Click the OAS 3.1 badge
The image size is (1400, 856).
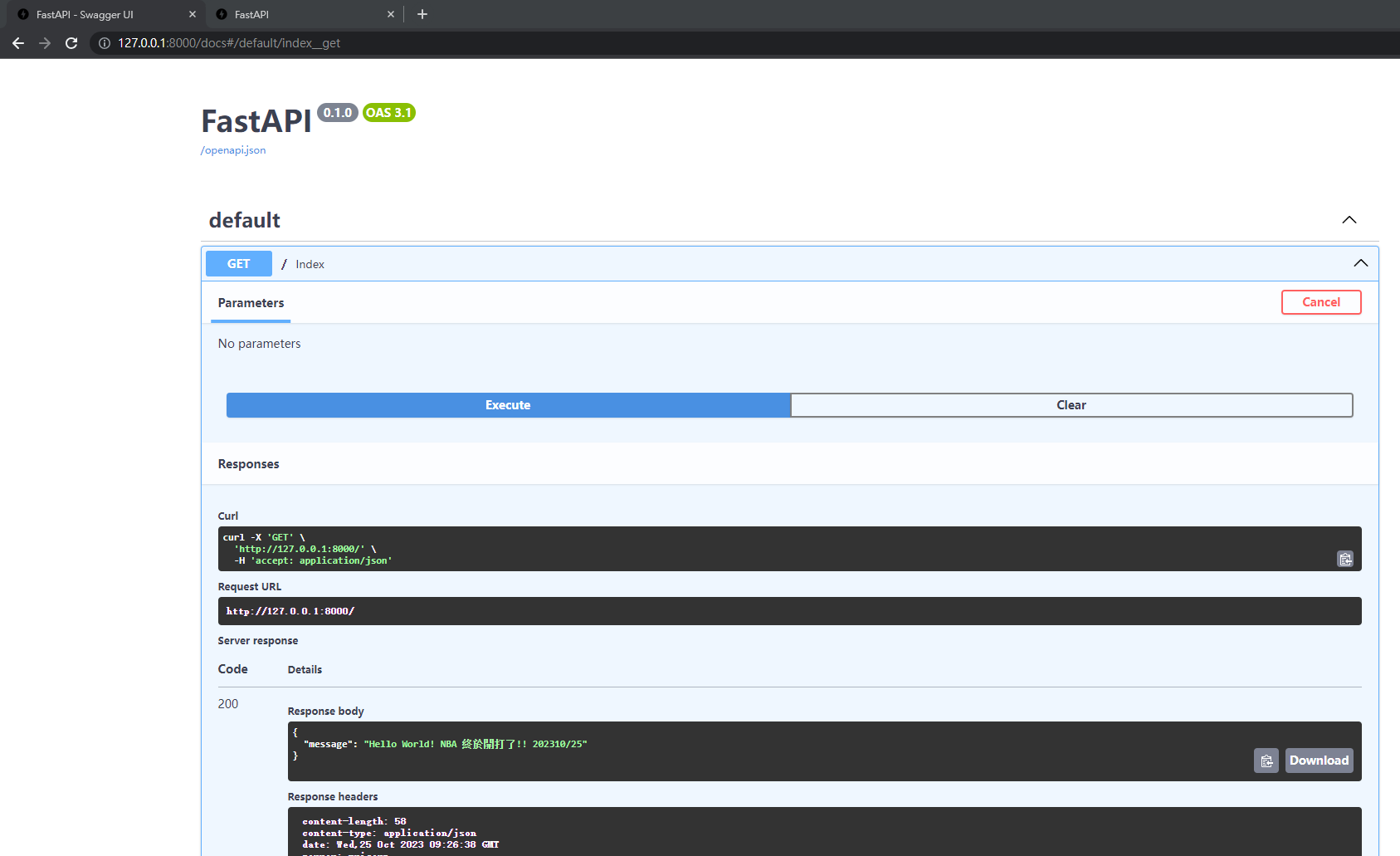pyautogui.click(x=389, y=113)
